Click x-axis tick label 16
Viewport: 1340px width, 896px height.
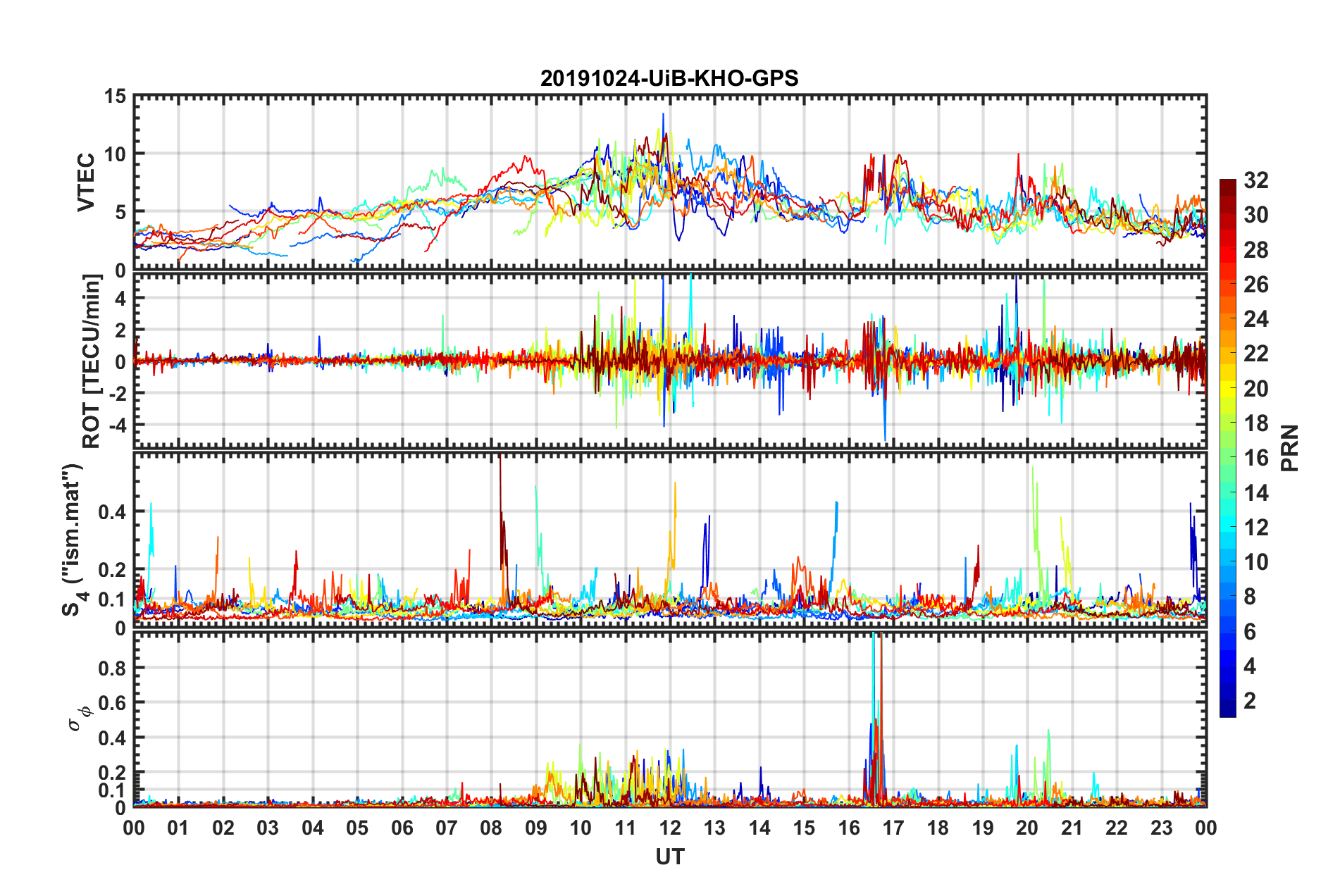pos(849,828)
